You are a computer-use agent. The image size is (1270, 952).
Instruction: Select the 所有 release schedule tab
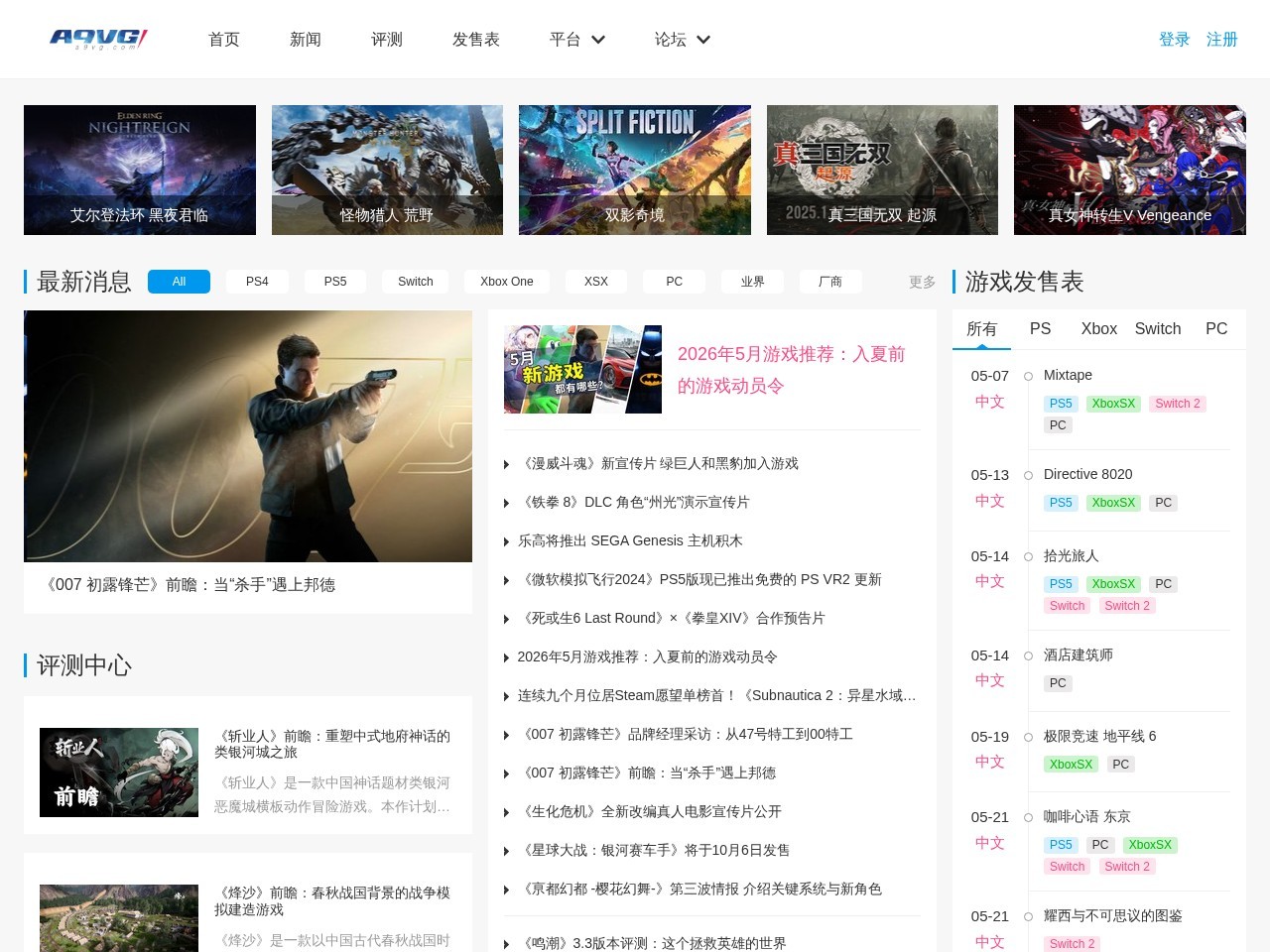(981, 329)
